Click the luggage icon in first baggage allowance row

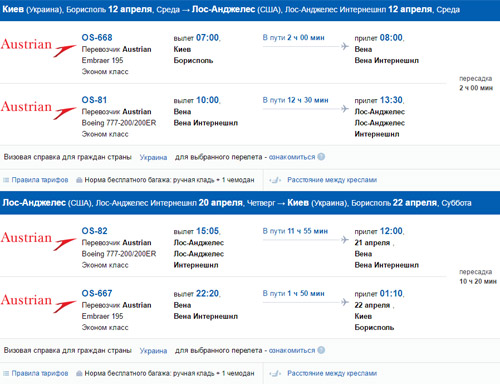[79, 180]
